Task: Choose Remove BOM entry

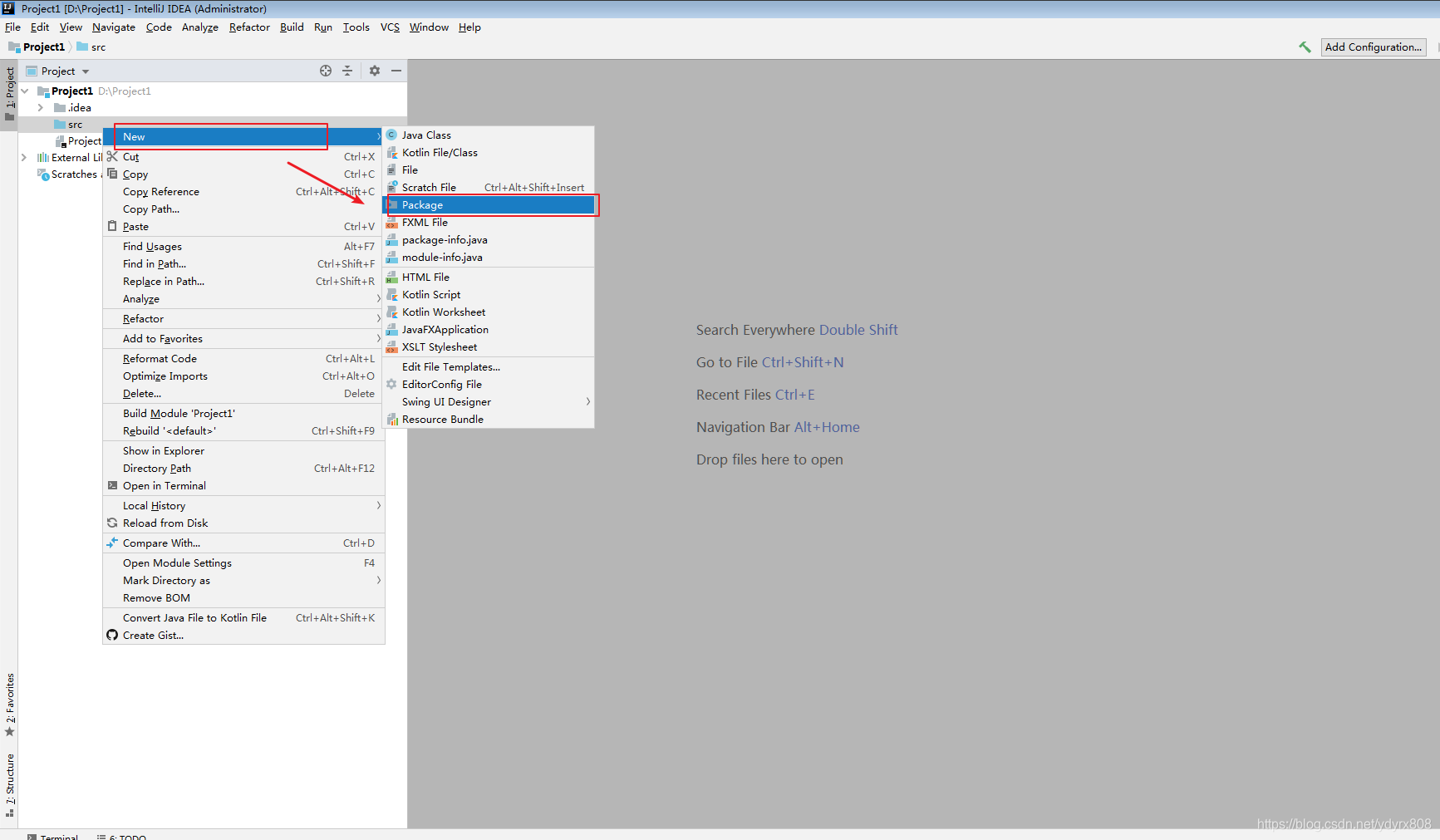Action: [243, 597]
